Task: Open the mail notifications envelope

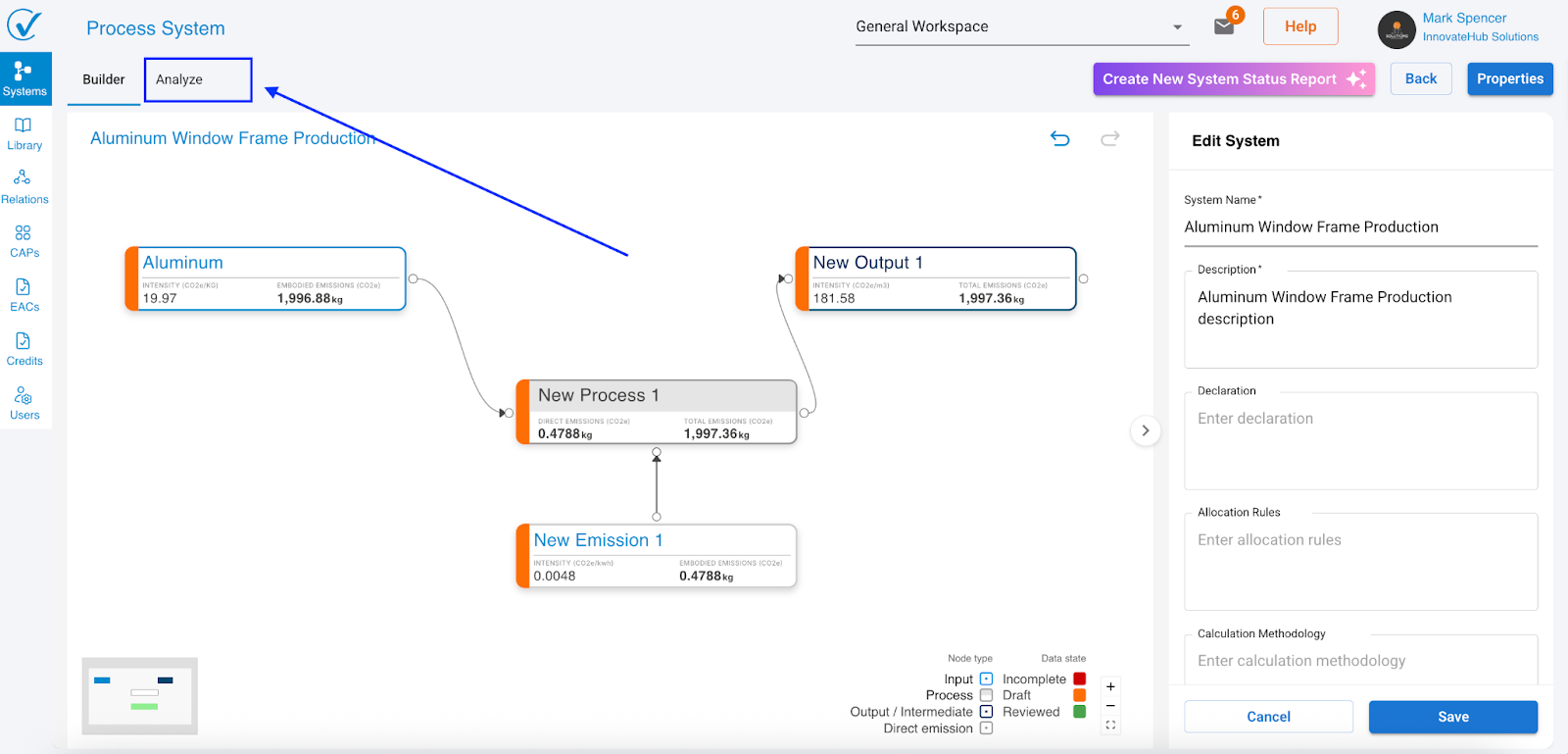Action: pyautogui.click(x=1224, y=26)
